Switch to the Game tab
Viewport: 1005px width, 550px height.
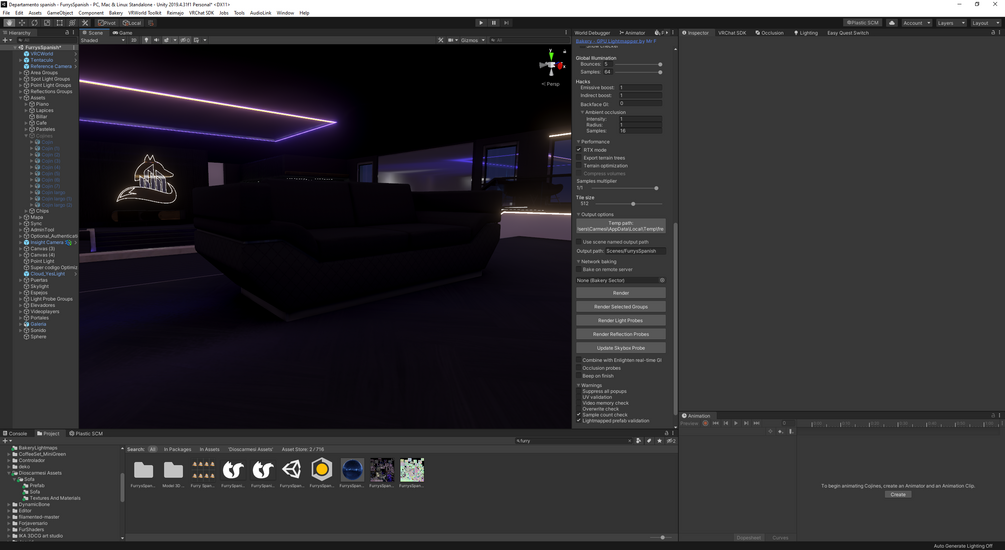pos(122,33)
